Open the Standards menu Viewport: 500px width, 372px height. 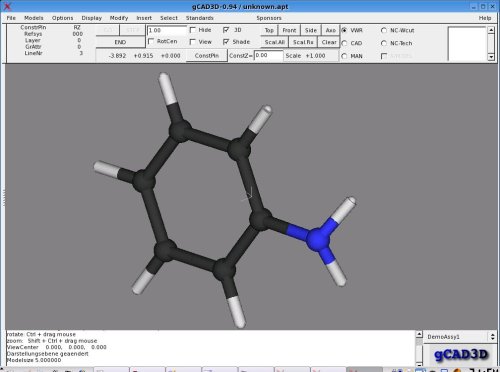click(x=199, y=18)
